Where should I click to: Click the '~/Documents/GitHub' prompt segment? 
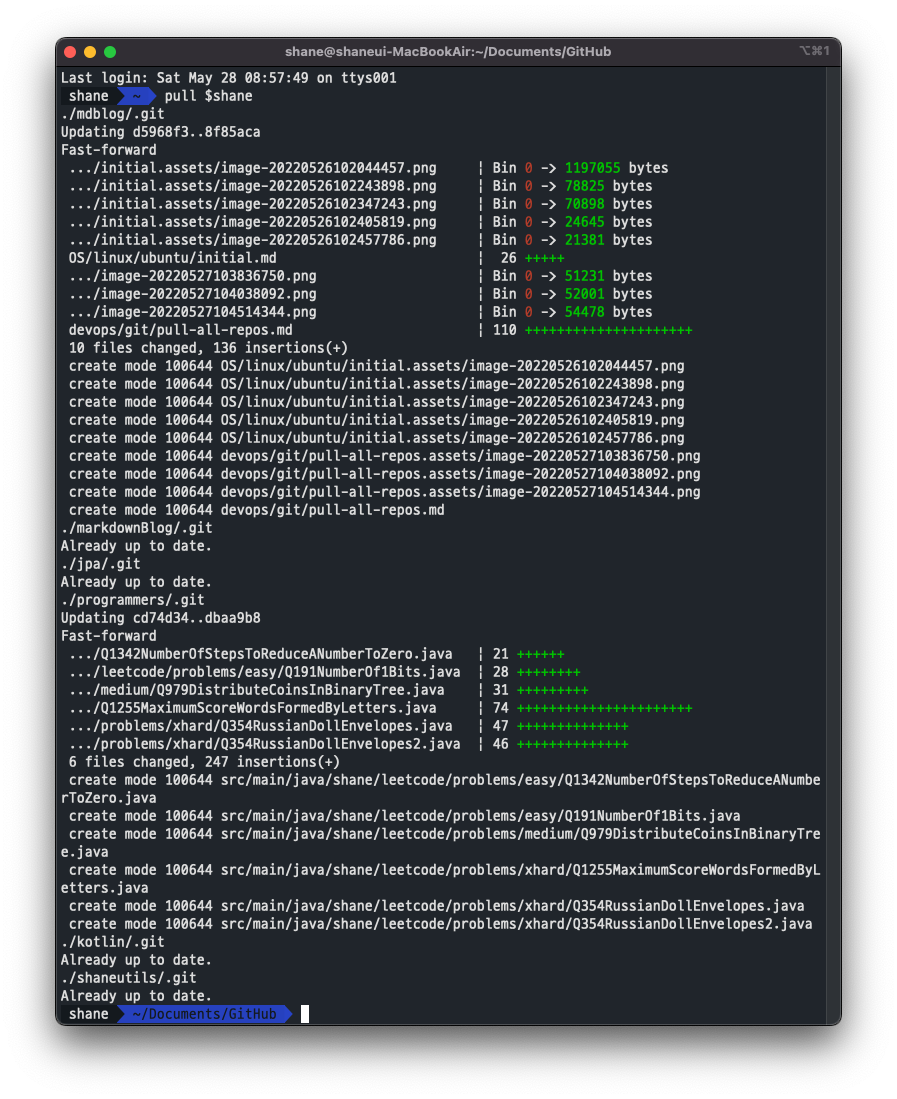(x=204, y=1014)
